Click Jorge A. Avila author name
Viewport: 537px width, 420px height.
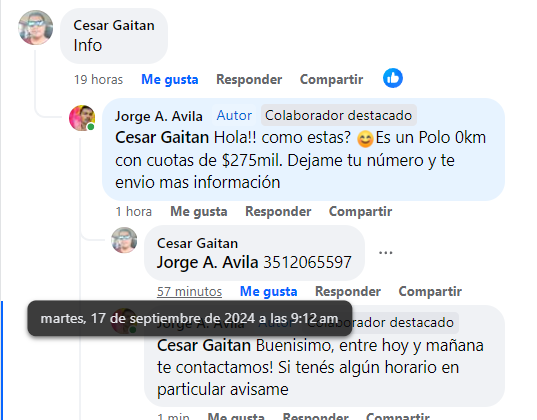pos(159,116)
